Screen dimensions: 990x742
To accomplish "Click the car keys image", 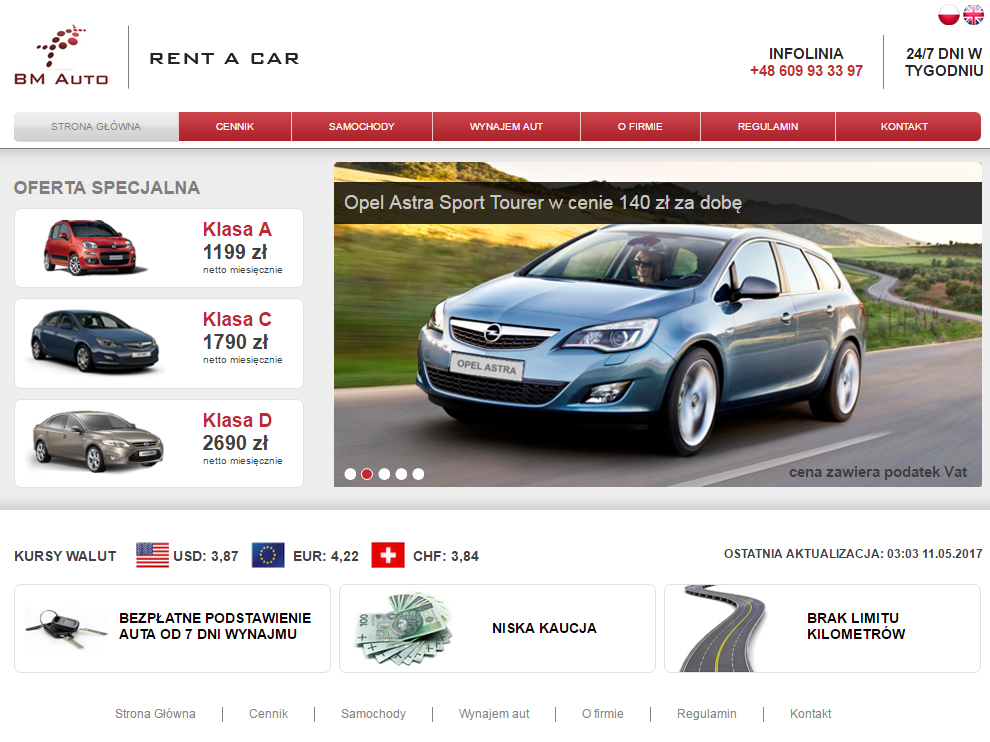I will (x=65, y=628).
